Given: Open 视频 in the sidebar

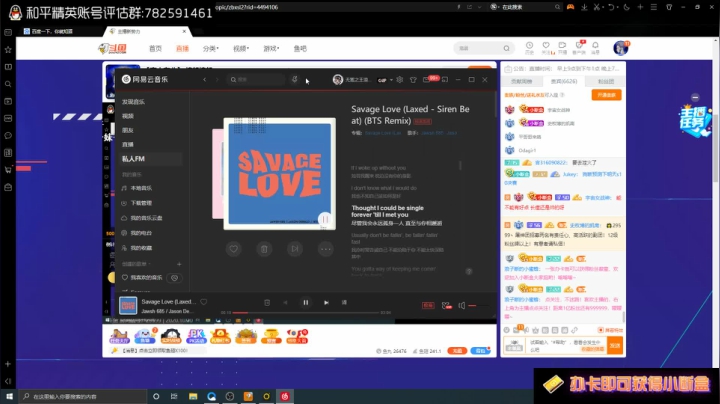Looking at the screenshot, I should [x=128, y=116].
